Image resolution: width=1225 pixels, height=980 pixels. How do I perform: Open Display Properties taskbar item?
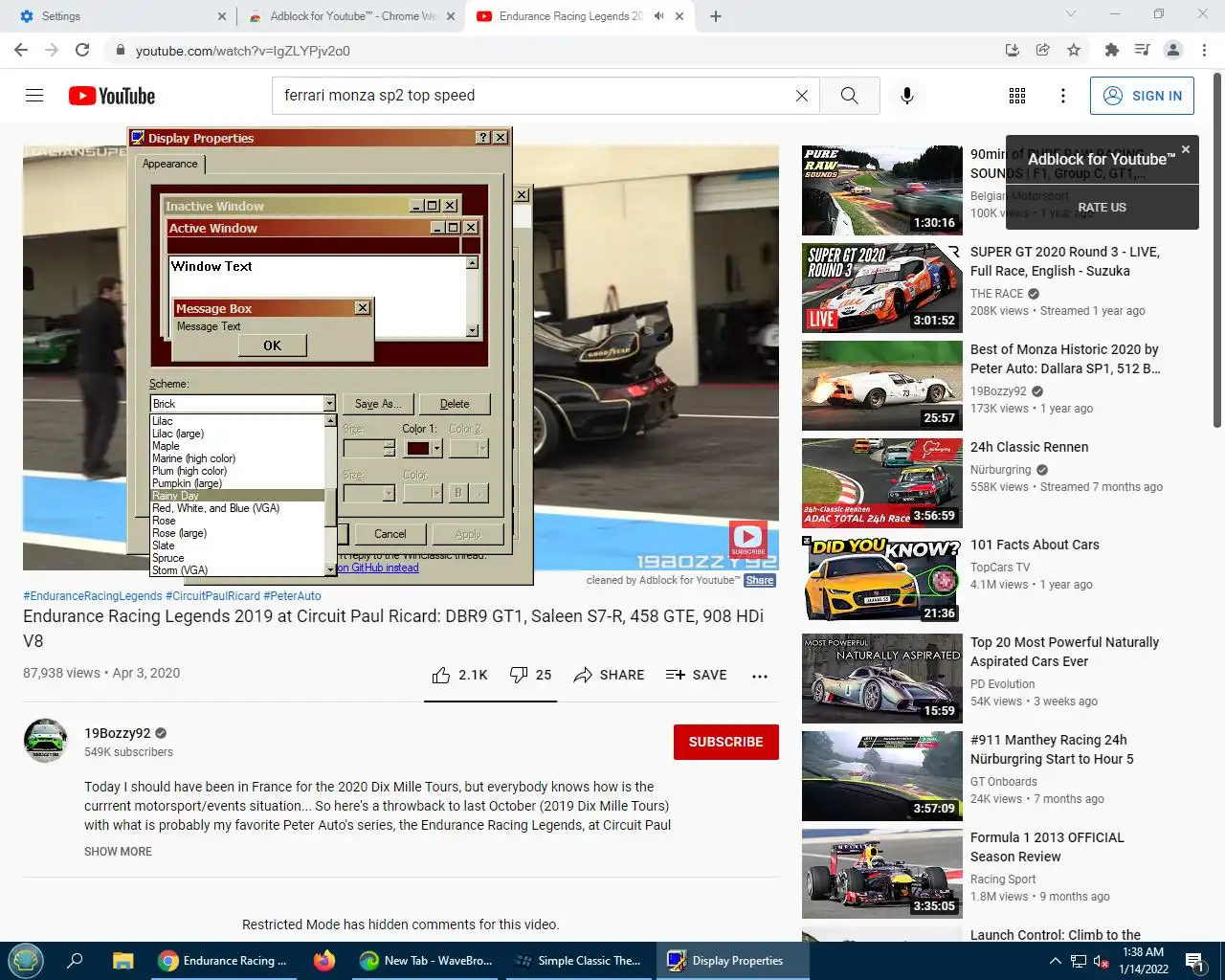point(733,961)
